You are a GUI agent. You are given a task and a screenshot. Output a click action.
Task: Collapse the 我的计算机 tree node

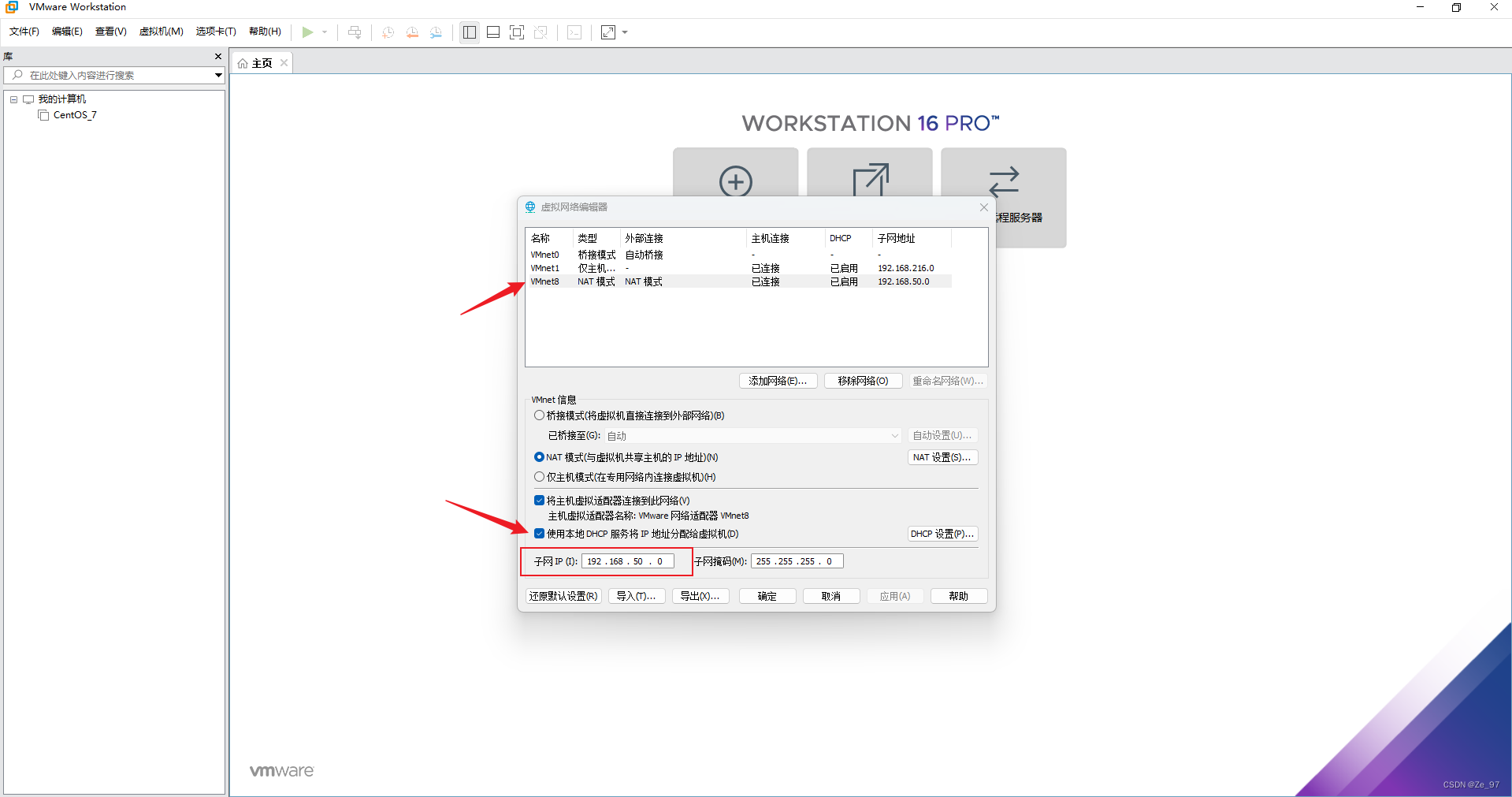(x=13, y=99)
